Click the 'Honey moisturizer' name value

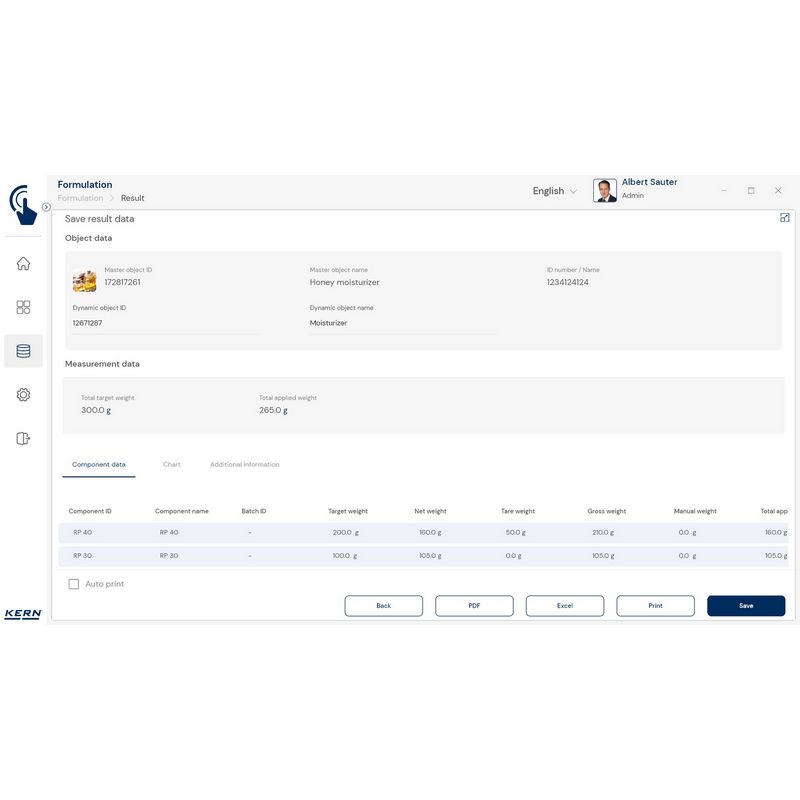344,282
